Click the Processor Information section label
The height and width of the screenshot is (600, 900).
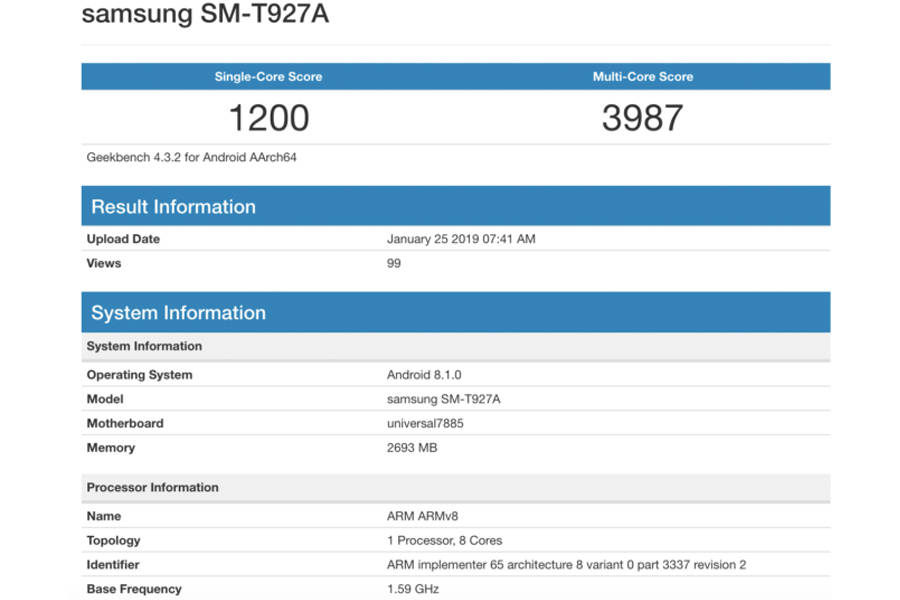[152, 487]
